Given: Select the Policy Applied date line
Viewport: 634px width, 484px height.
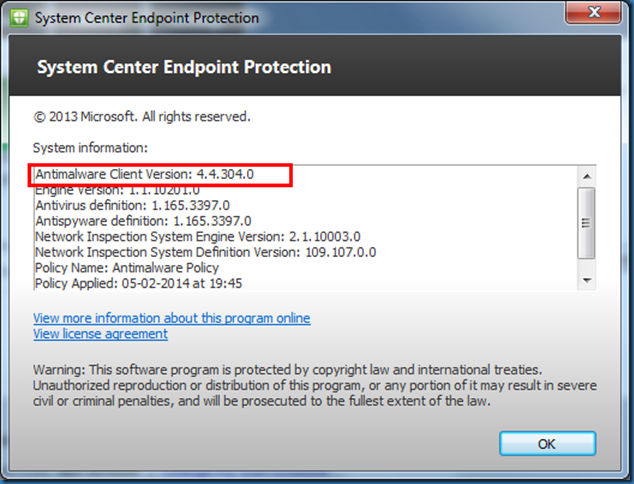Looking at the screenshot, I should (137, 283).
